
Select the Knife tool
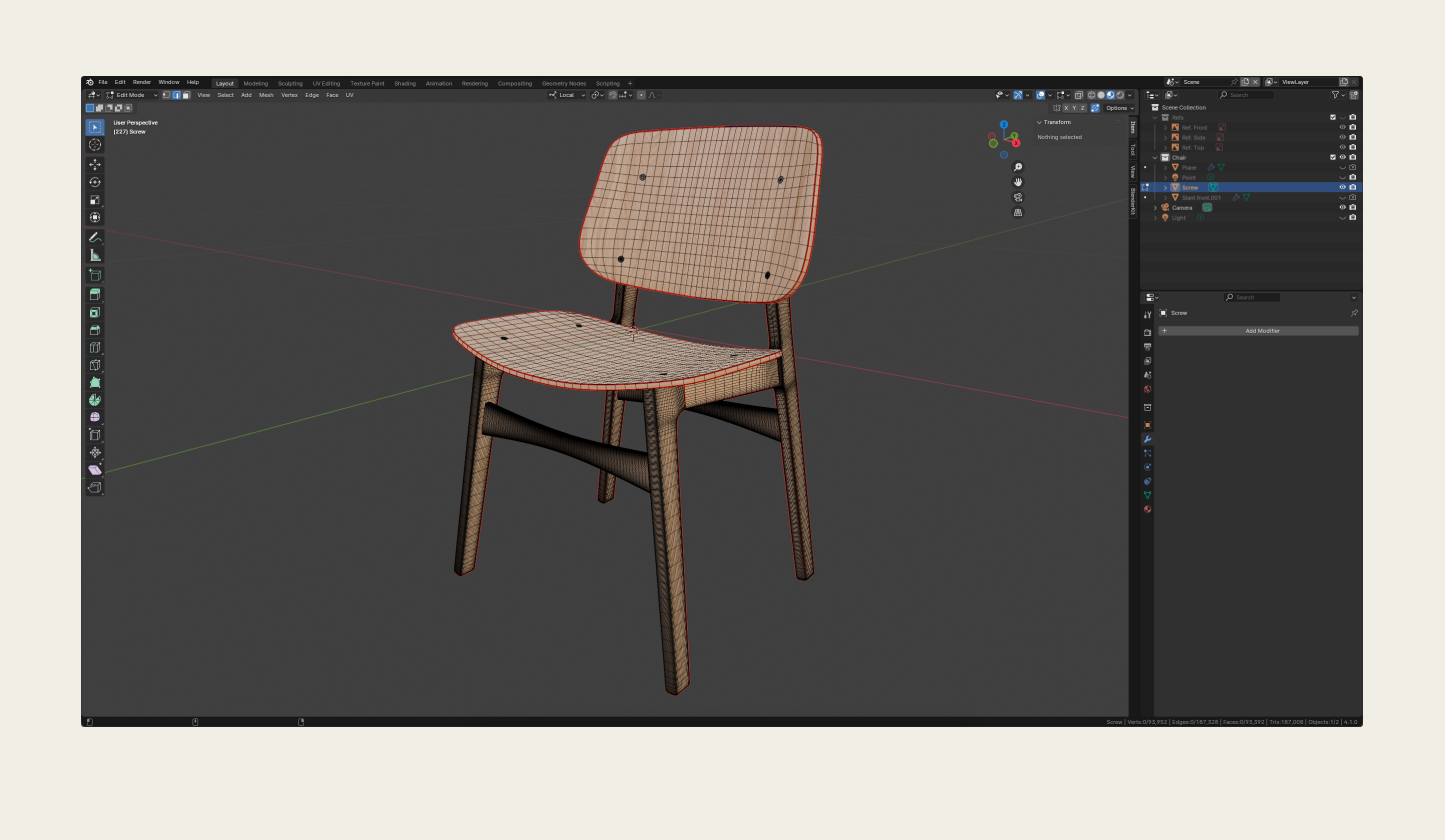(95, 365)
